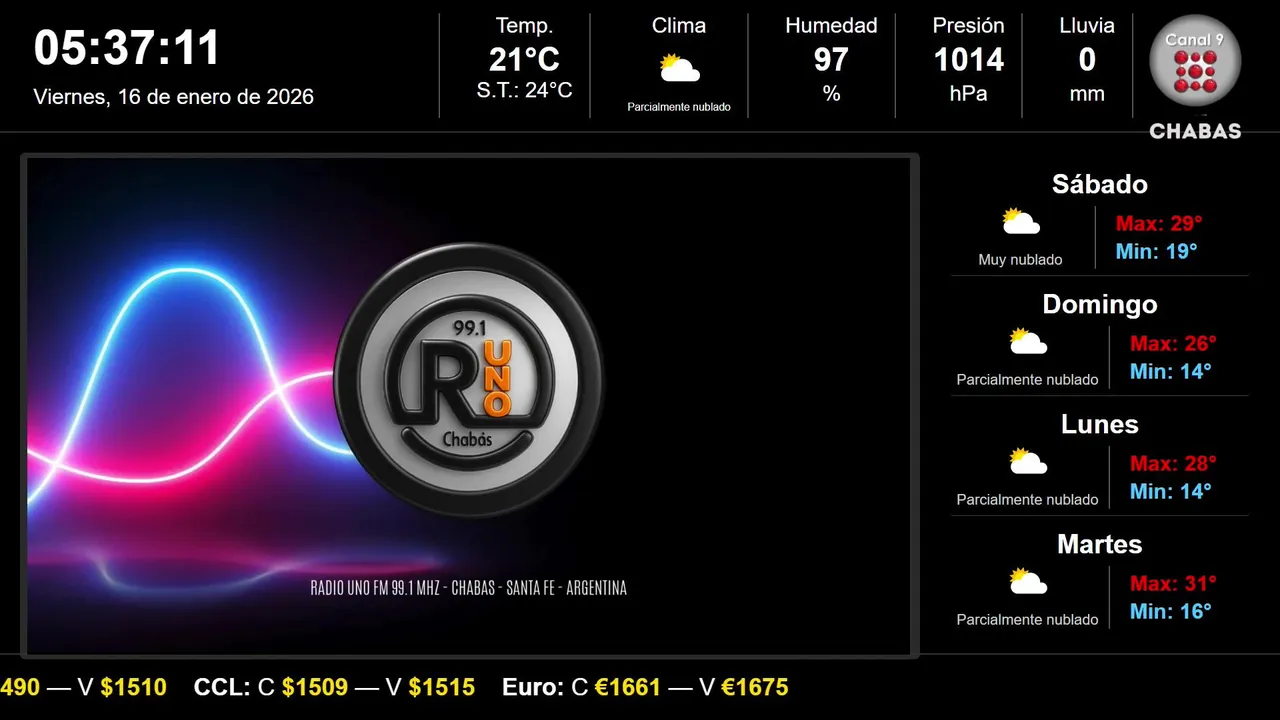Click the S.T.: 24°C feels-like reading

524,90
